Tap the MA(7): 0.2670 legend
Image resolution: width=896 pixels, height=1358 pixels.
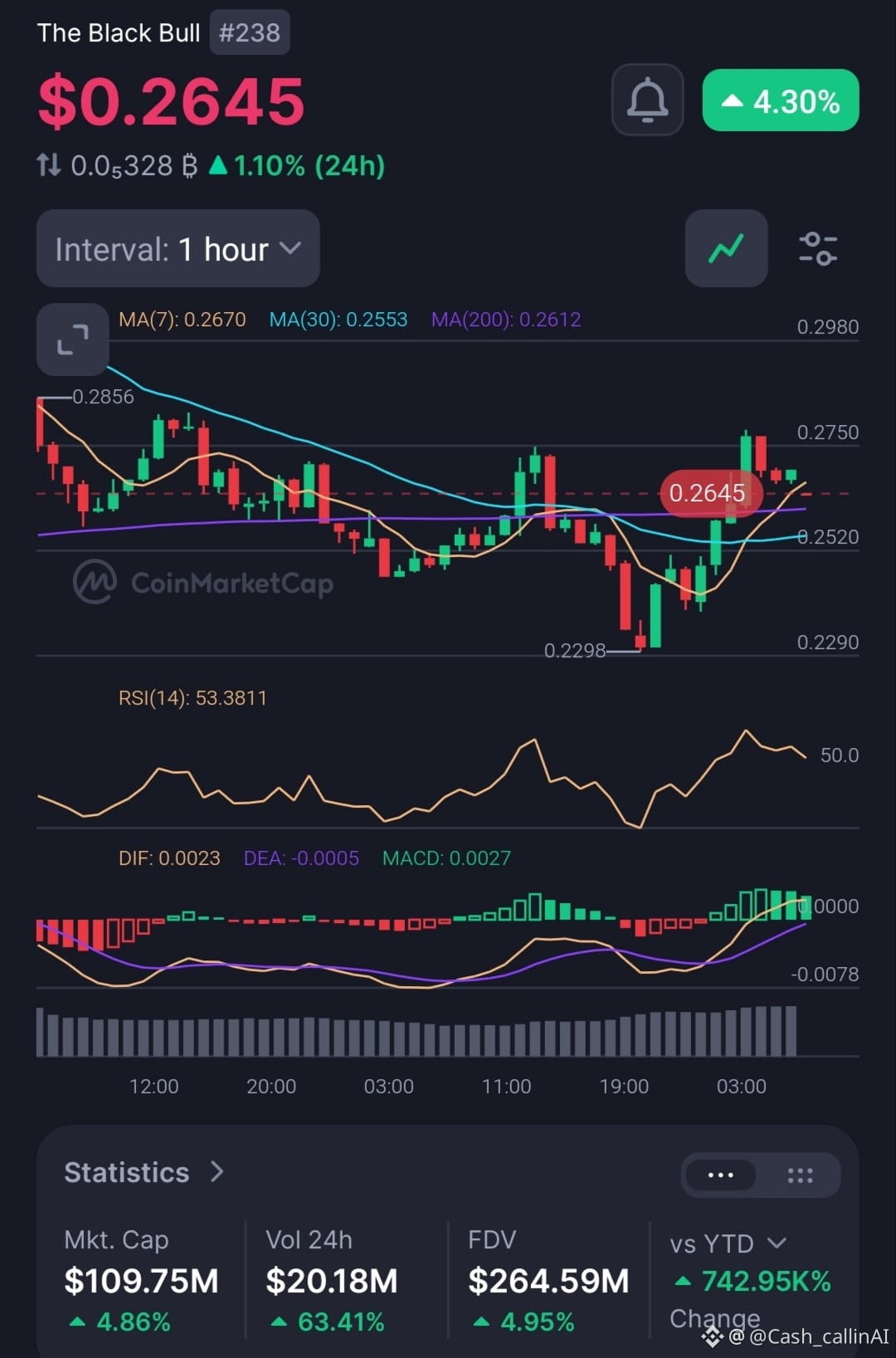182,320
